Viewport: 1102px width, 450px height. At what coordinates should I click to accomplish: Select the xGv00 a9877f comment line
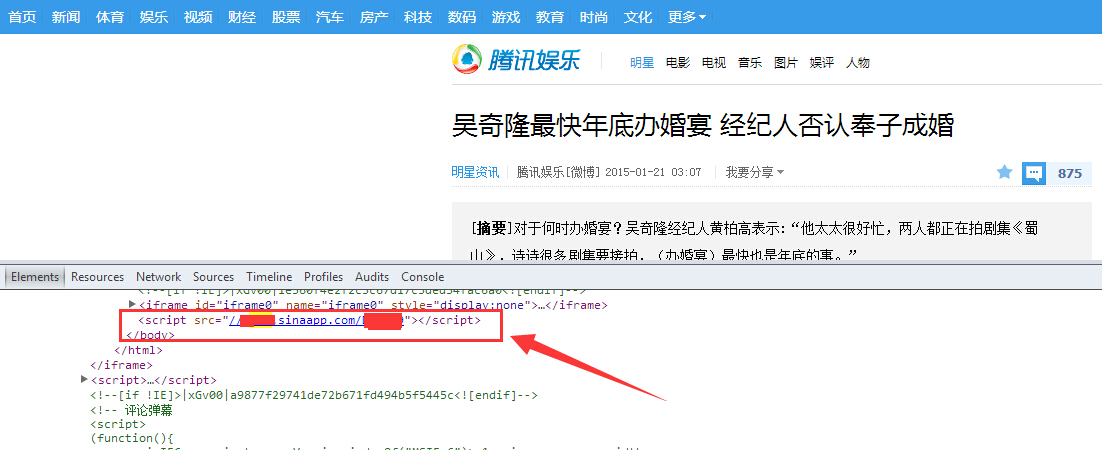click(313, 395)
